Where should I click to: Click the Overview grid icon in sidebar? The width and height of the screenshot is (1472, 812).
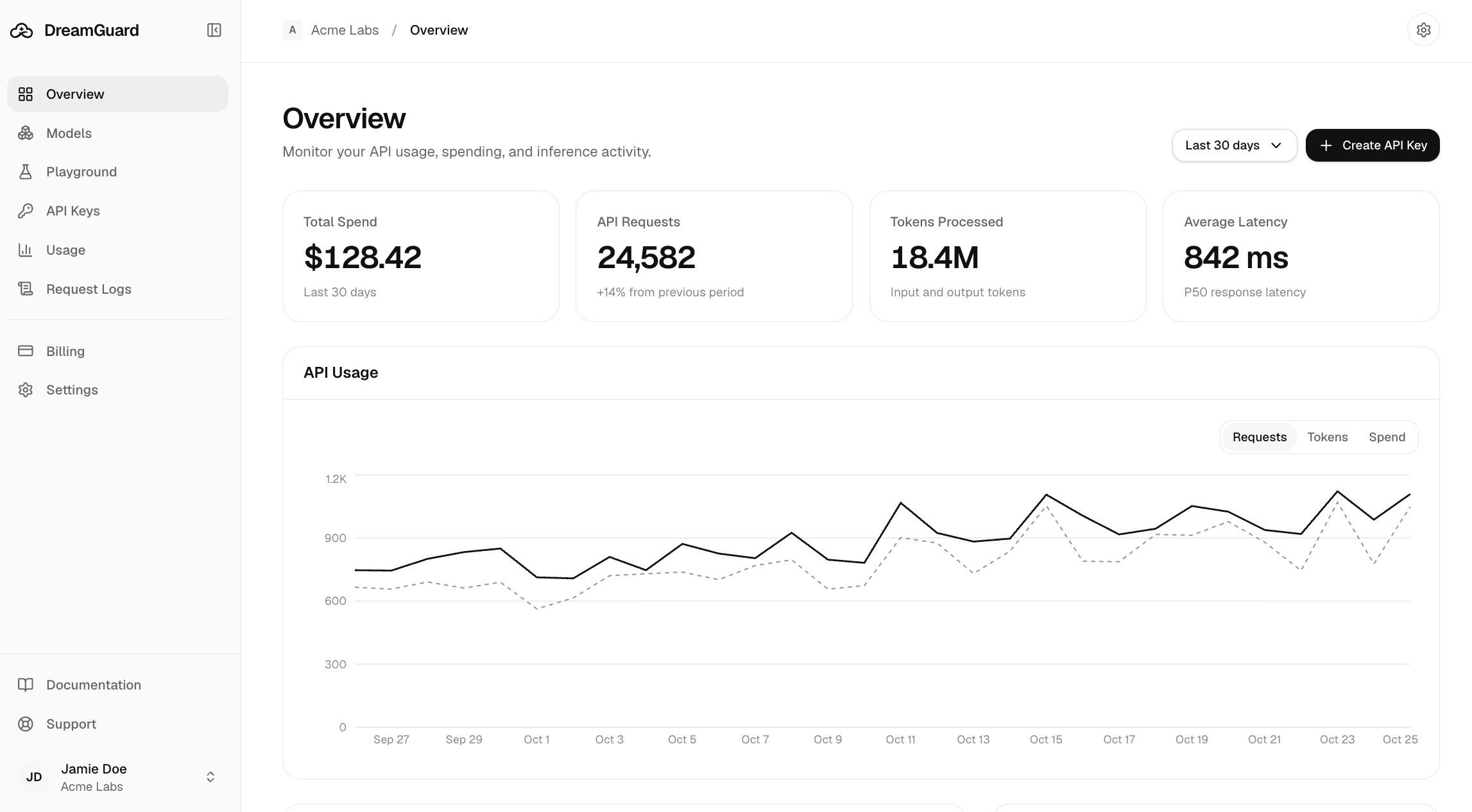point(26,94)
